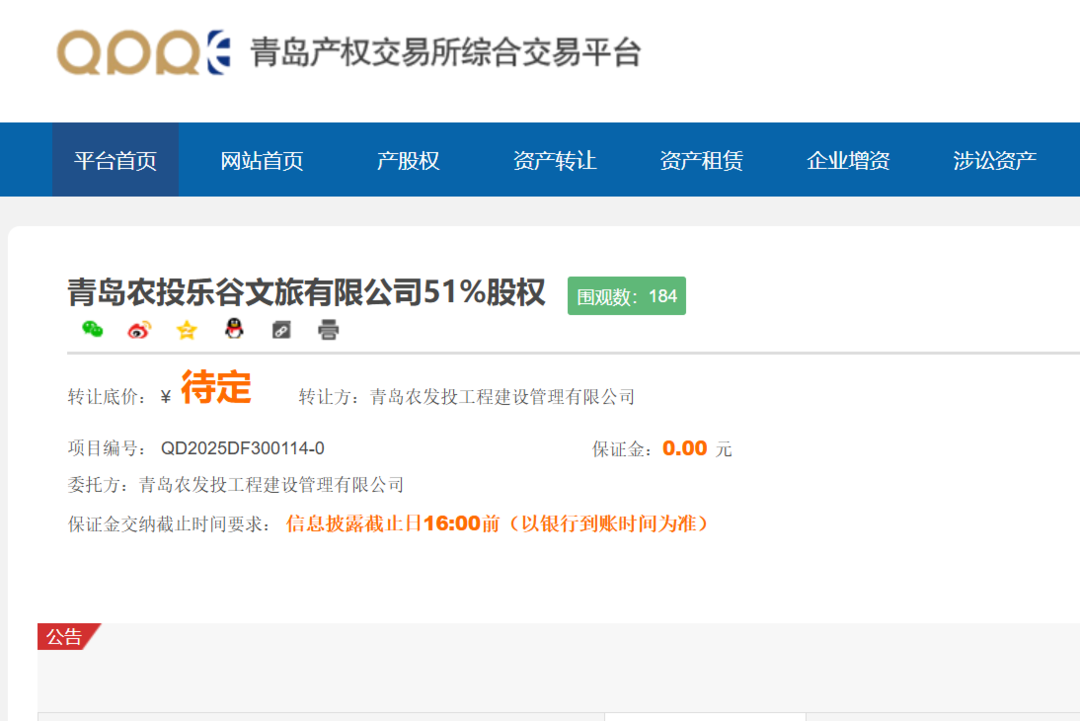The width and height of the screenshot is (1080, 721).
Task: Open the 涉讼资产 menu entry
Action: pyautogui.click(x=995, y=160)
